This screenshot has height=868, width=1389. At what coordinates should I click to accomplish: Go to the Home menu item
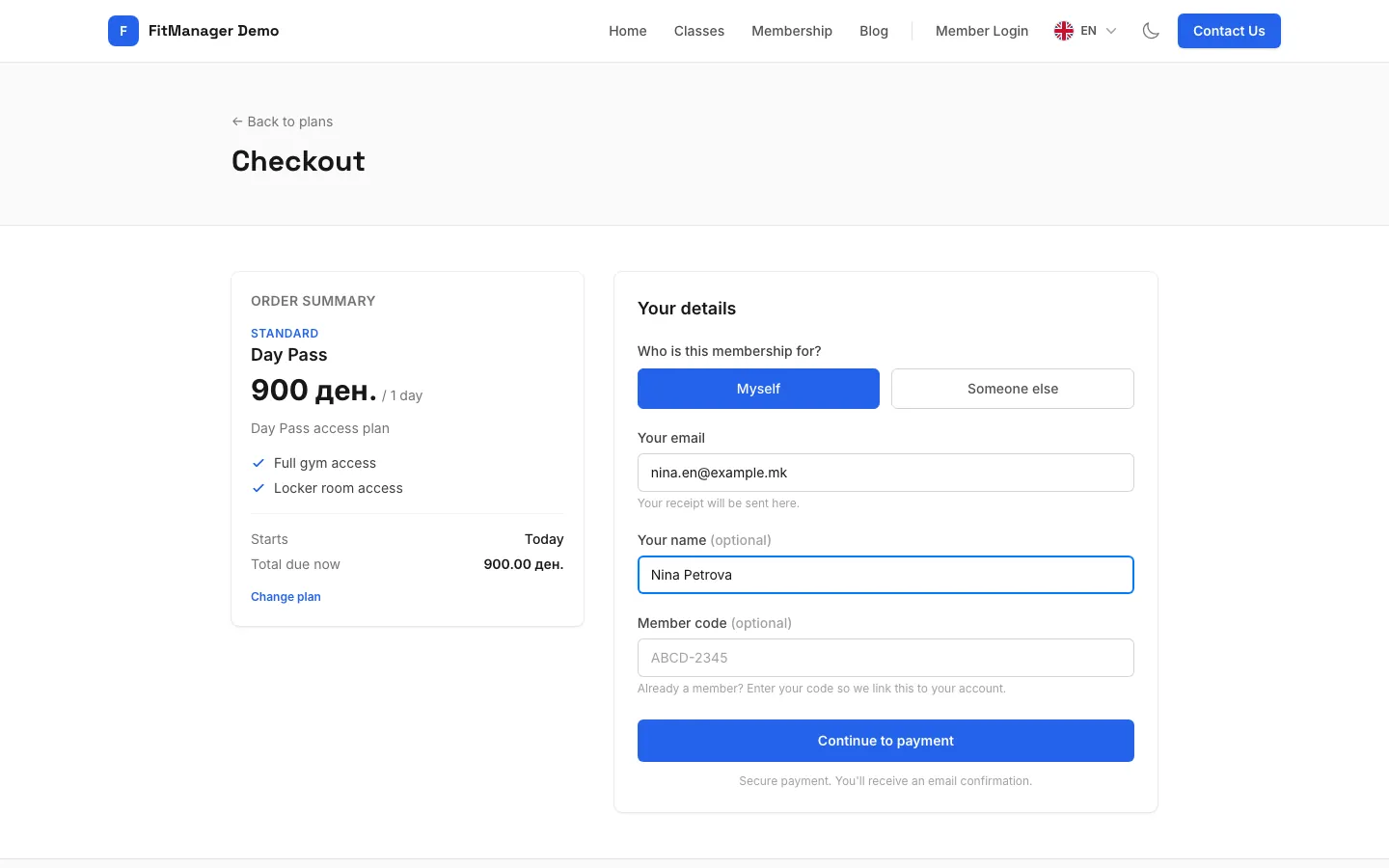click(628, 31)
